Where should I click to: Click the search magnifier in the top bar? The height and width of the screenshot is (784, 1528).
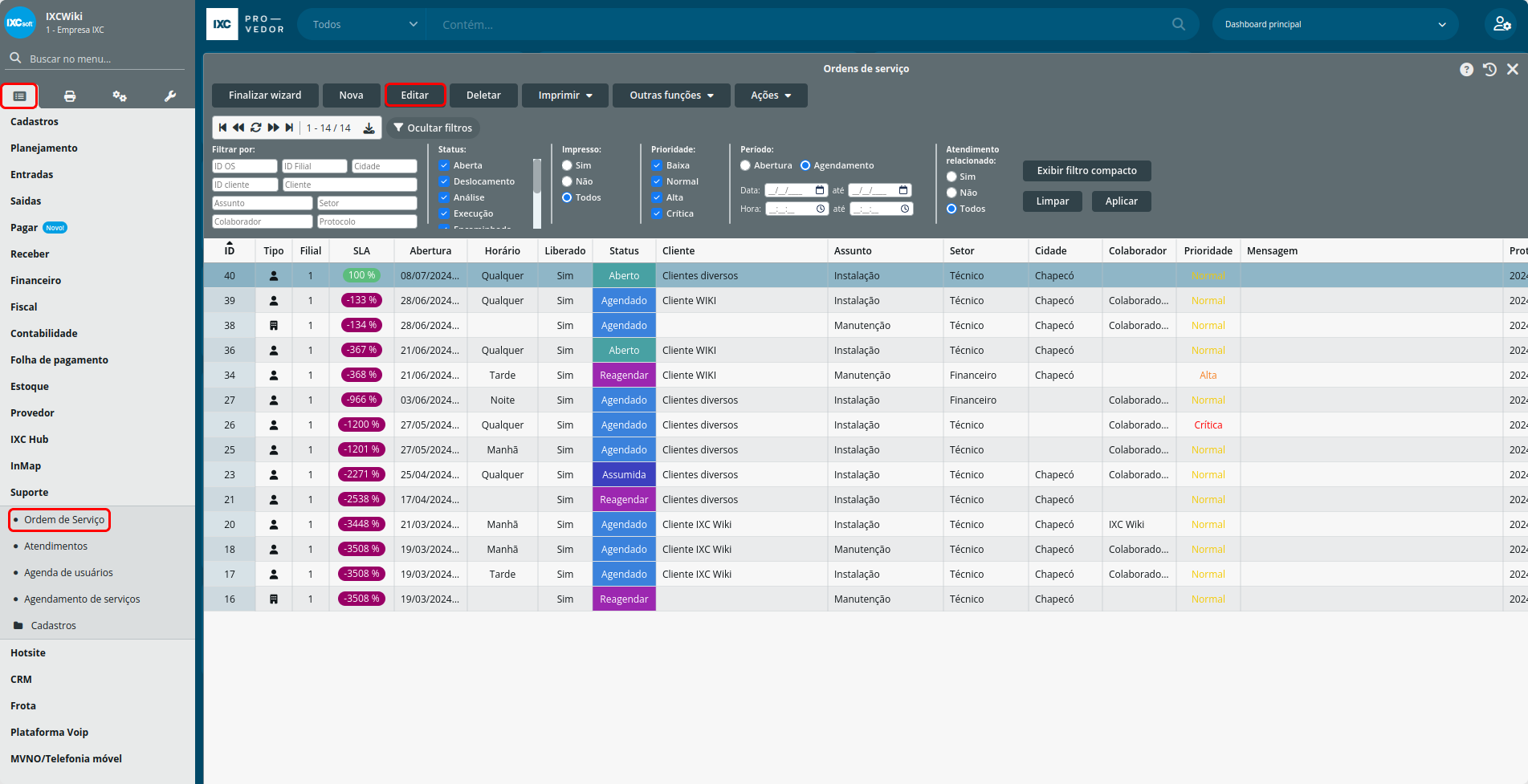tap(1179, 24)
